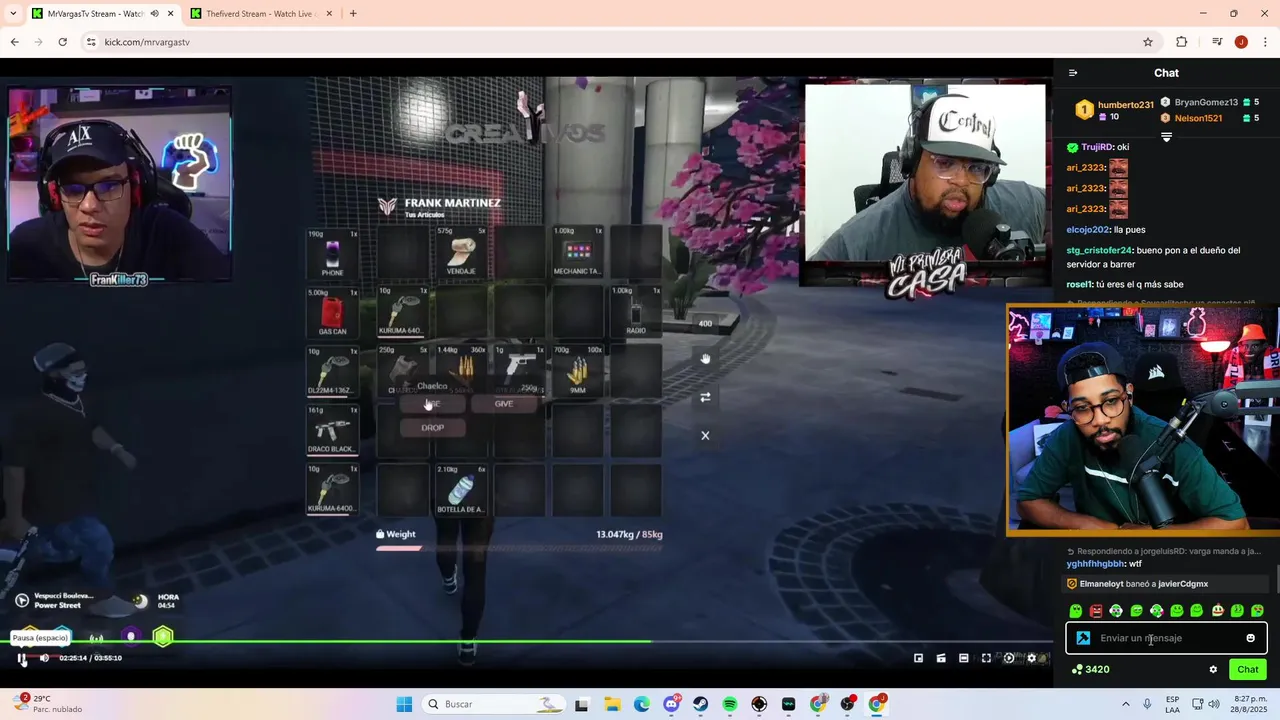Select the RADIO inventory item
The image size is (1280, 720).
(636, 311)
